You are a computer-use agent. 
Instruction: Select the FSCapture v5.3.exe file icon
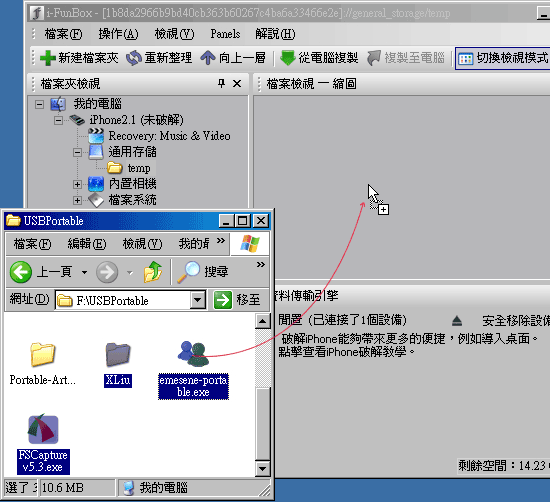43,430
